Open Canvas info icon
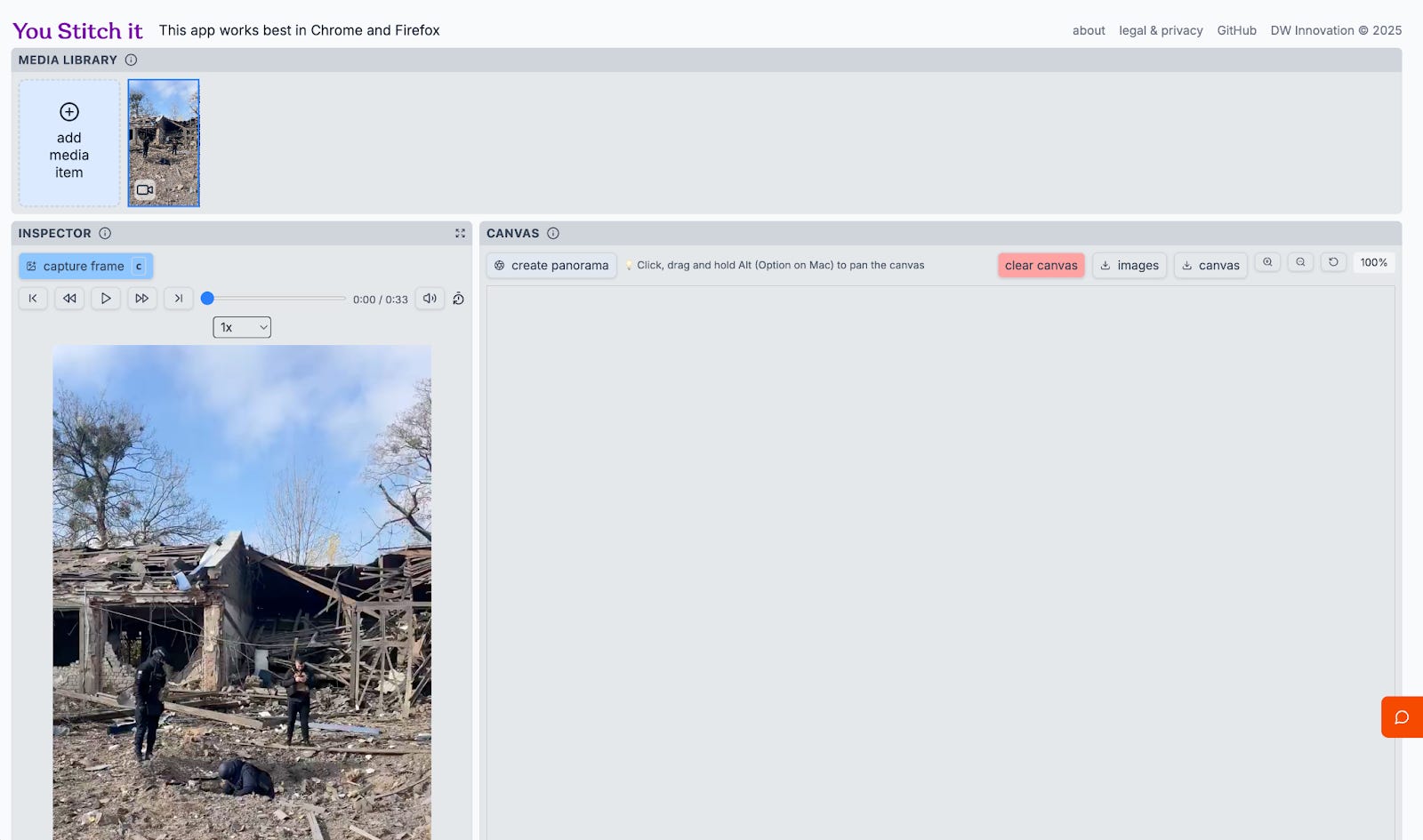Viewport: 1423px width, 840px height. [553, 234]
